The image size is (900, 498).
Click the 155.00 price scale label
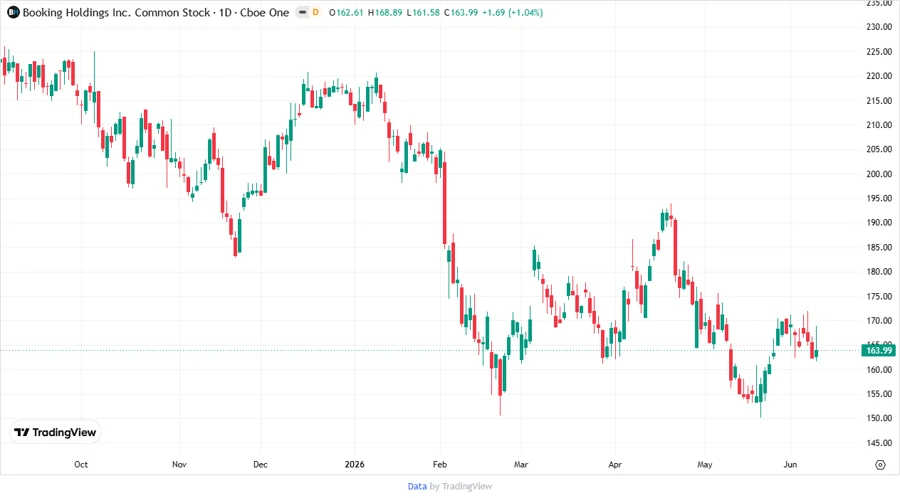pyautogui.click(x=879, y=394)
